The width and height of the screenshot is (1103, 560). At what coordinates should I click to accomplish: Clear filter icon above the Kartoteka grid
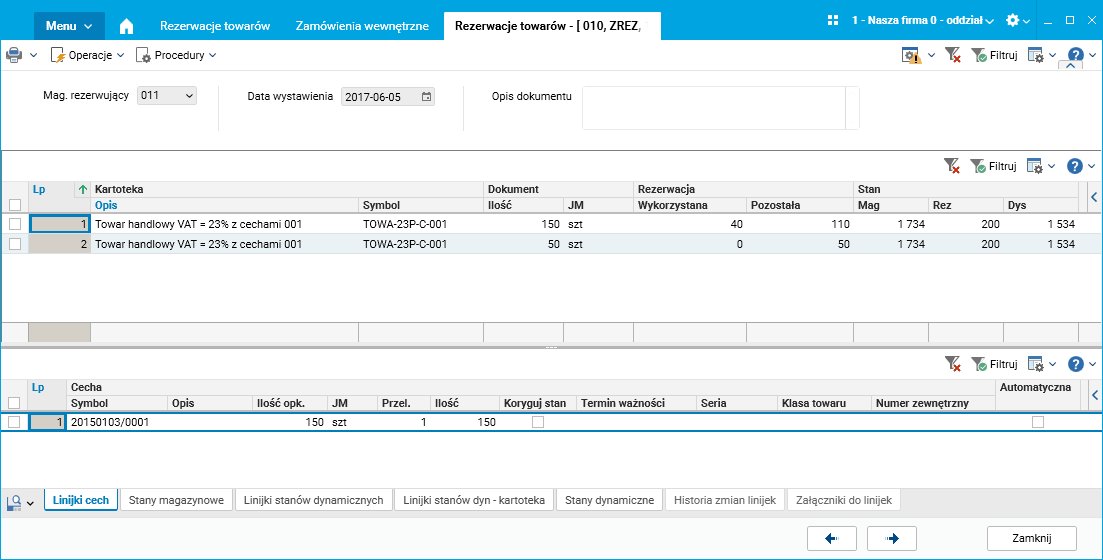click(x=952, y=166)
